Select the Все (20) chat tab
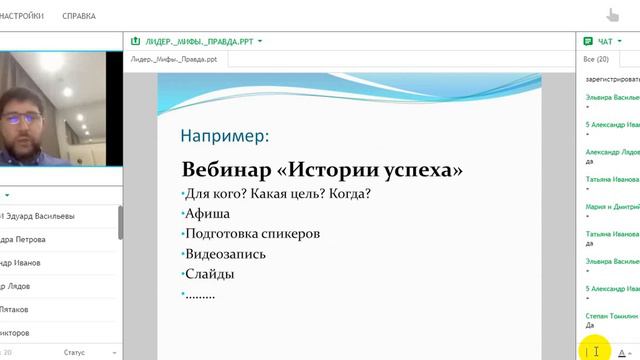Viewport: 640px width, 360px height. [x=596, y=59]
